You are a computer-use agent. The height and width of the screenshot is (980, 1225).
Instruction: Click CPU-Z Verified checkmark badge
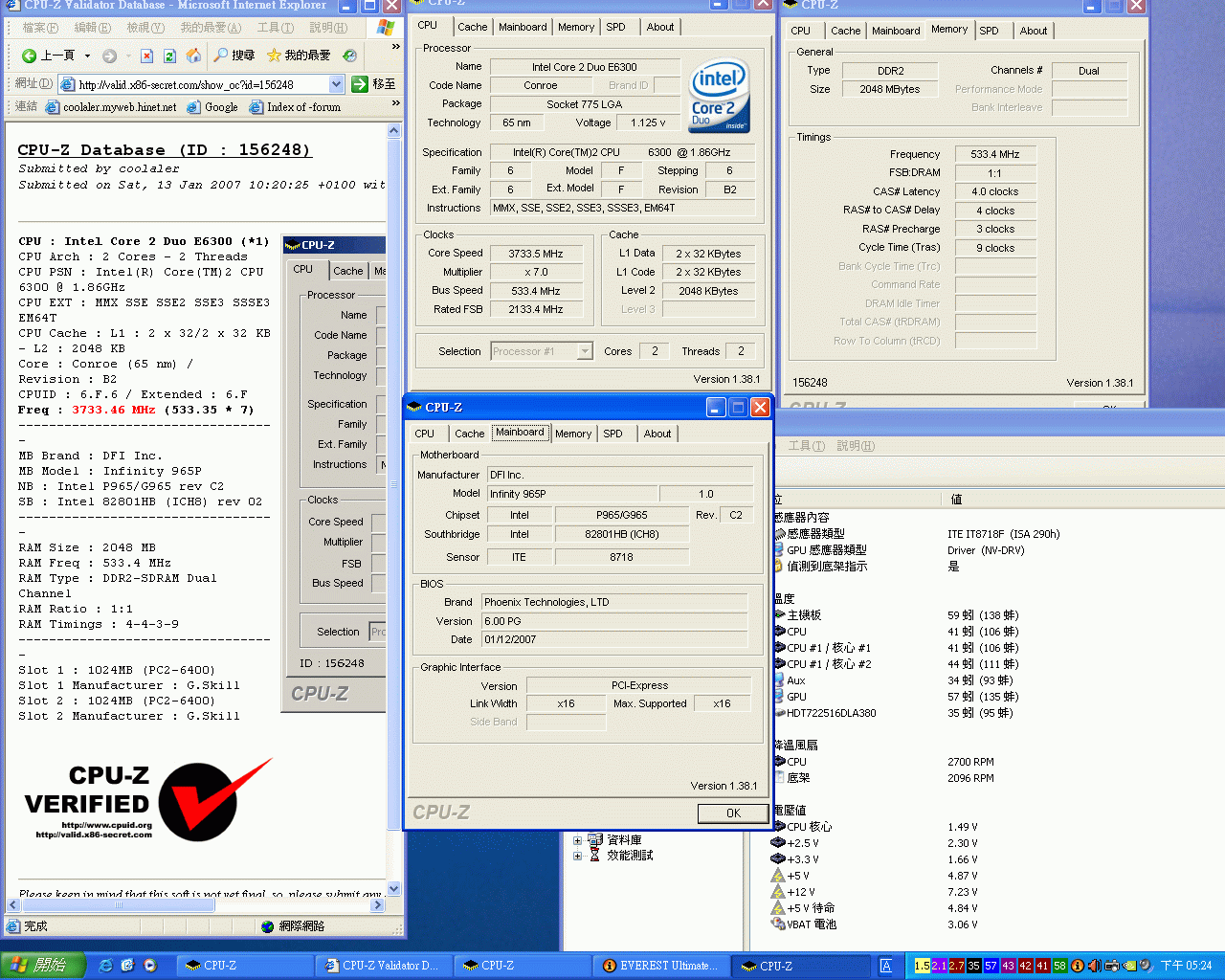214,800
